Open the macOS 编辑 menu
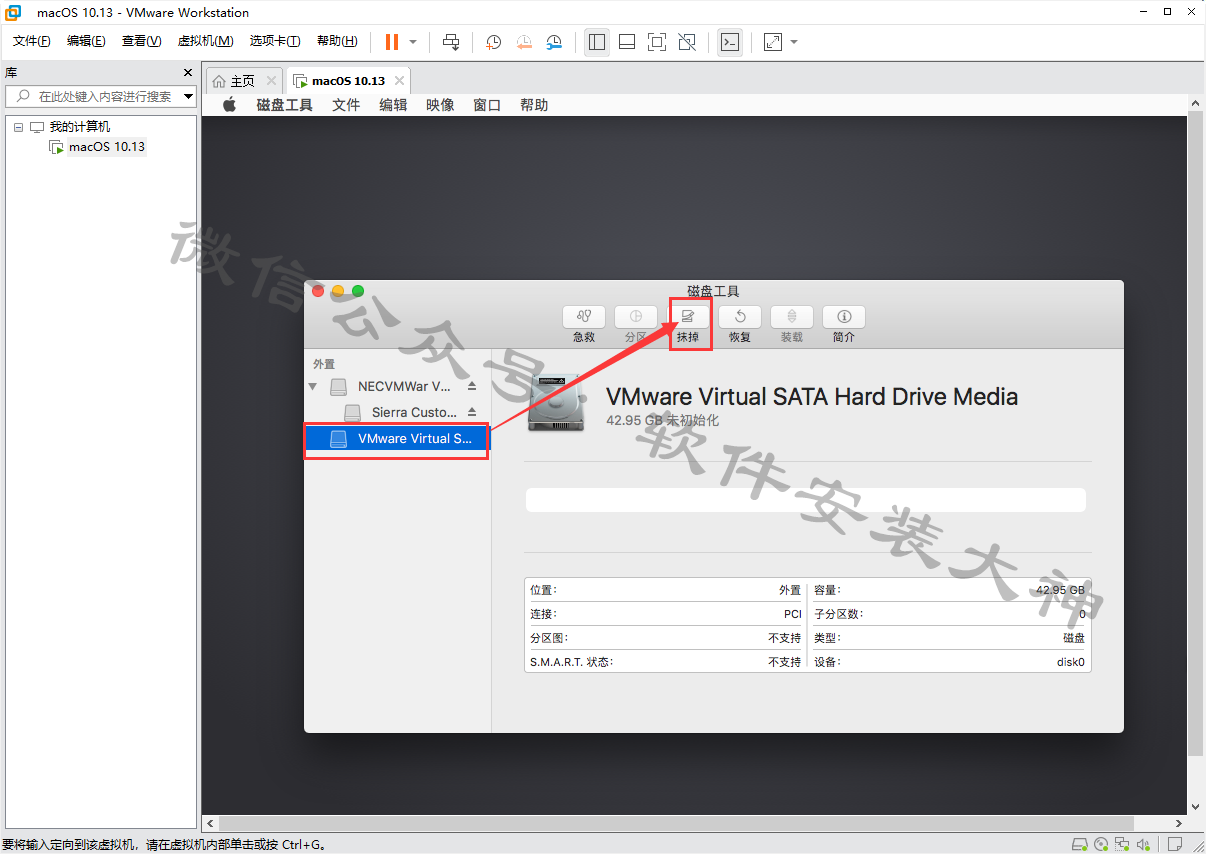The height and width of the screenshot is (854, 1206). [x=393, y=105]
